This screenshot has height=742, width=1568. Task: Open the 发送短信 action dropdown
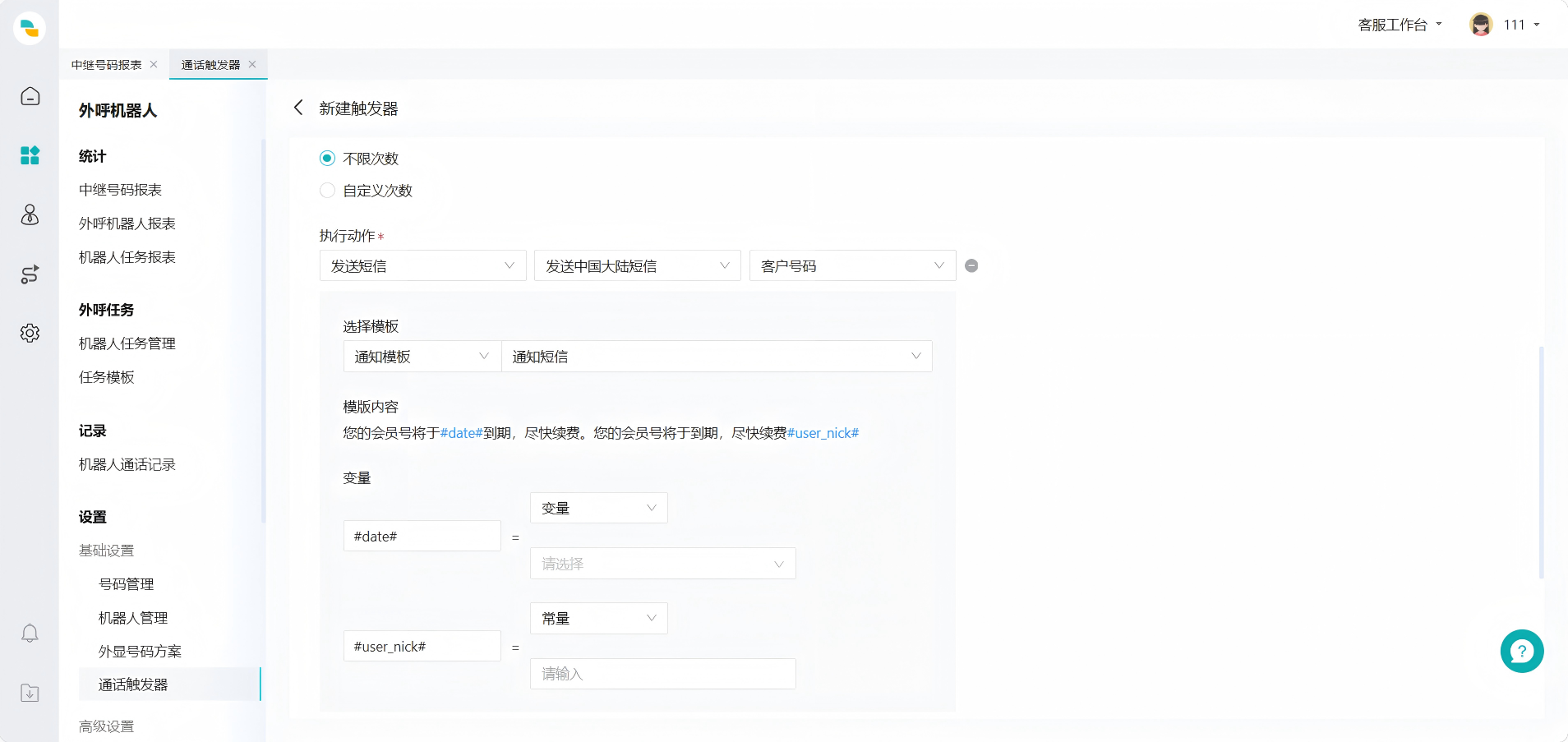coord(422,266)
